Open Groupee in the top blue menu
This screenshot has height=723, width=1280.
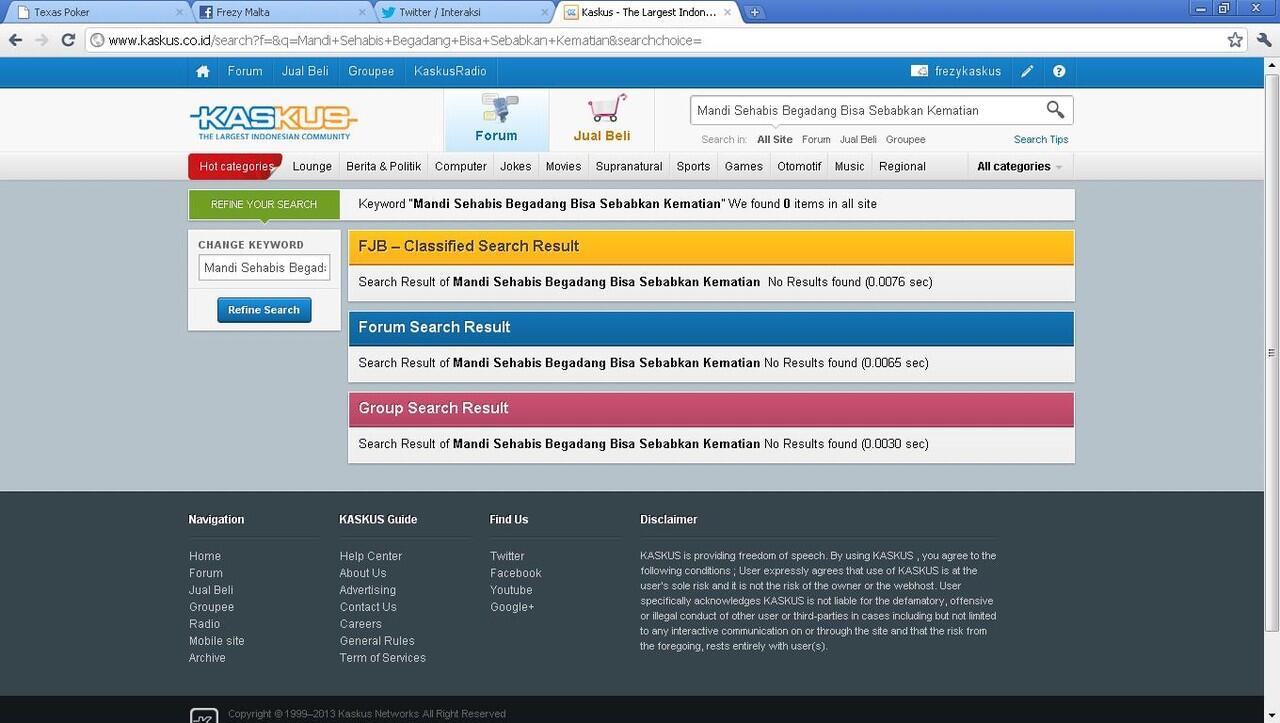click(x=371, y=72)
